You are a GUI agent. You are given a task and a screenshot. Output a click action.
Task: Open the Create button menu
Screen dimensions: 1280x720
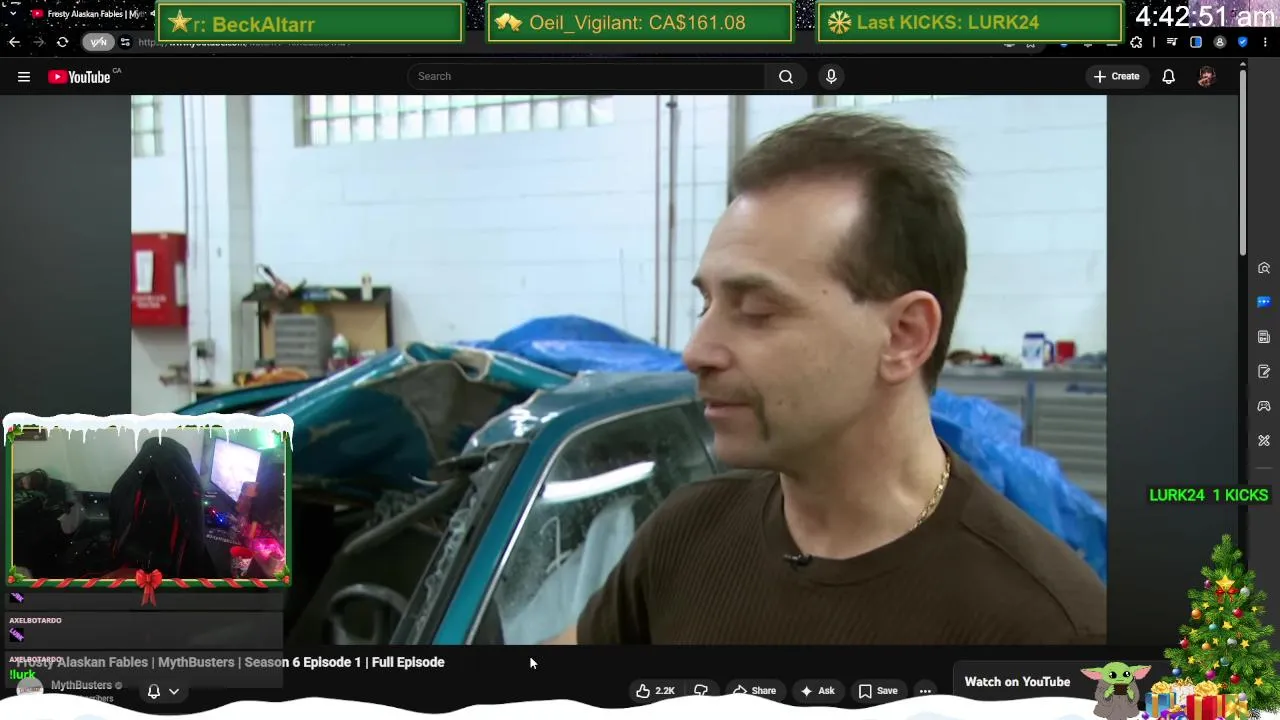pyautogui.click(x=1116, y=76)
